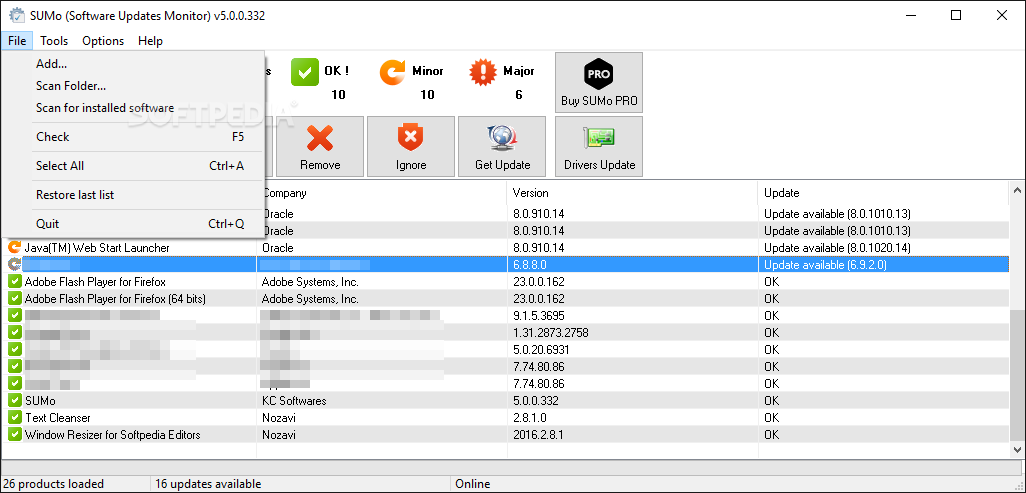Click Java Web Start Launcher orange status icon
This screenshot has width=1026, height=493.
[x=14, y=247]
